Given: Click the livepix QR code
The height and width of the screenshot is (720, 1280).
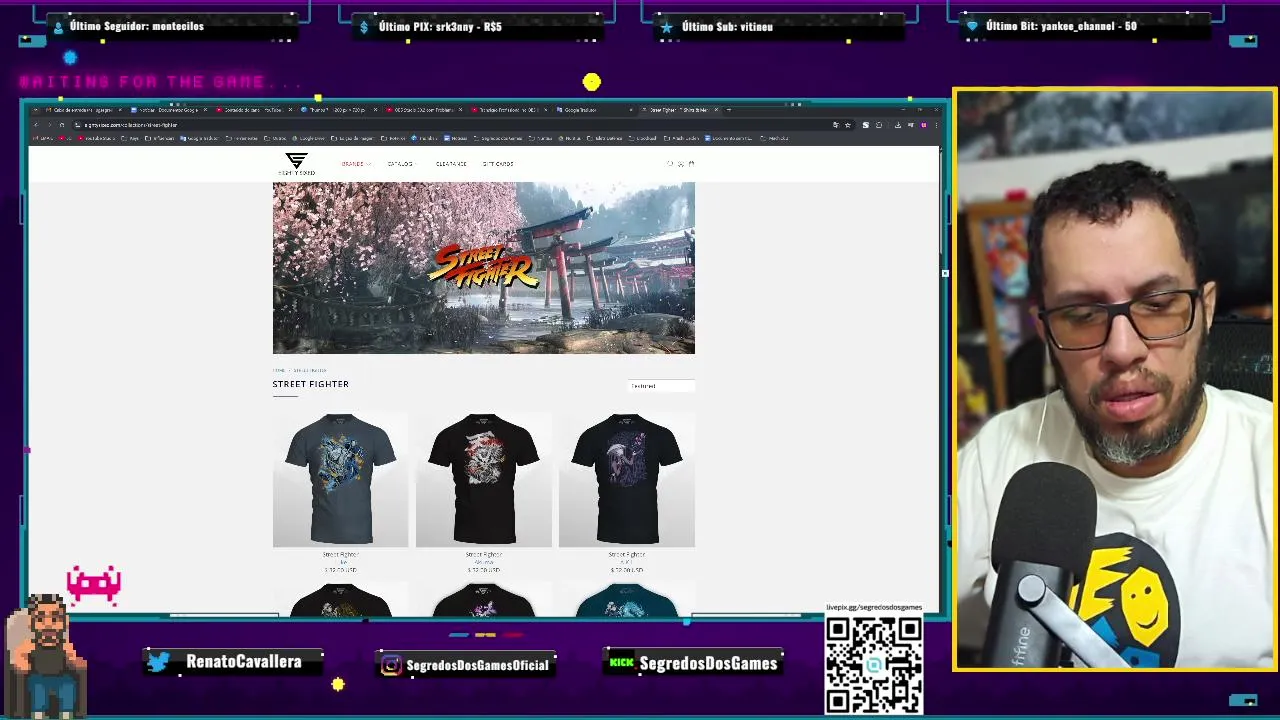Looking at the screenshot, I should (x=874, y=666).
